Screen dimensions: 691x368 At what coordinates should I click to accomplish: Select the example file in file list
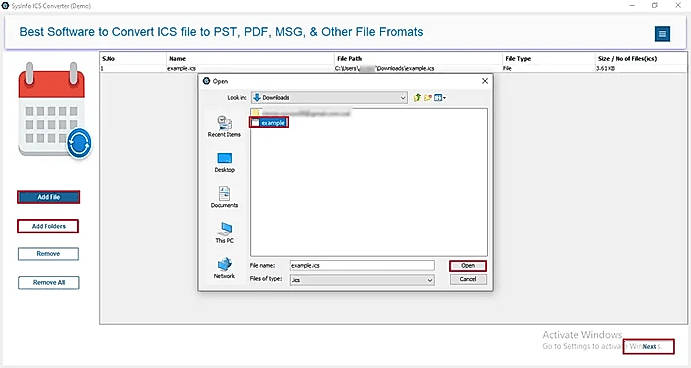click(x=269, y=123)
